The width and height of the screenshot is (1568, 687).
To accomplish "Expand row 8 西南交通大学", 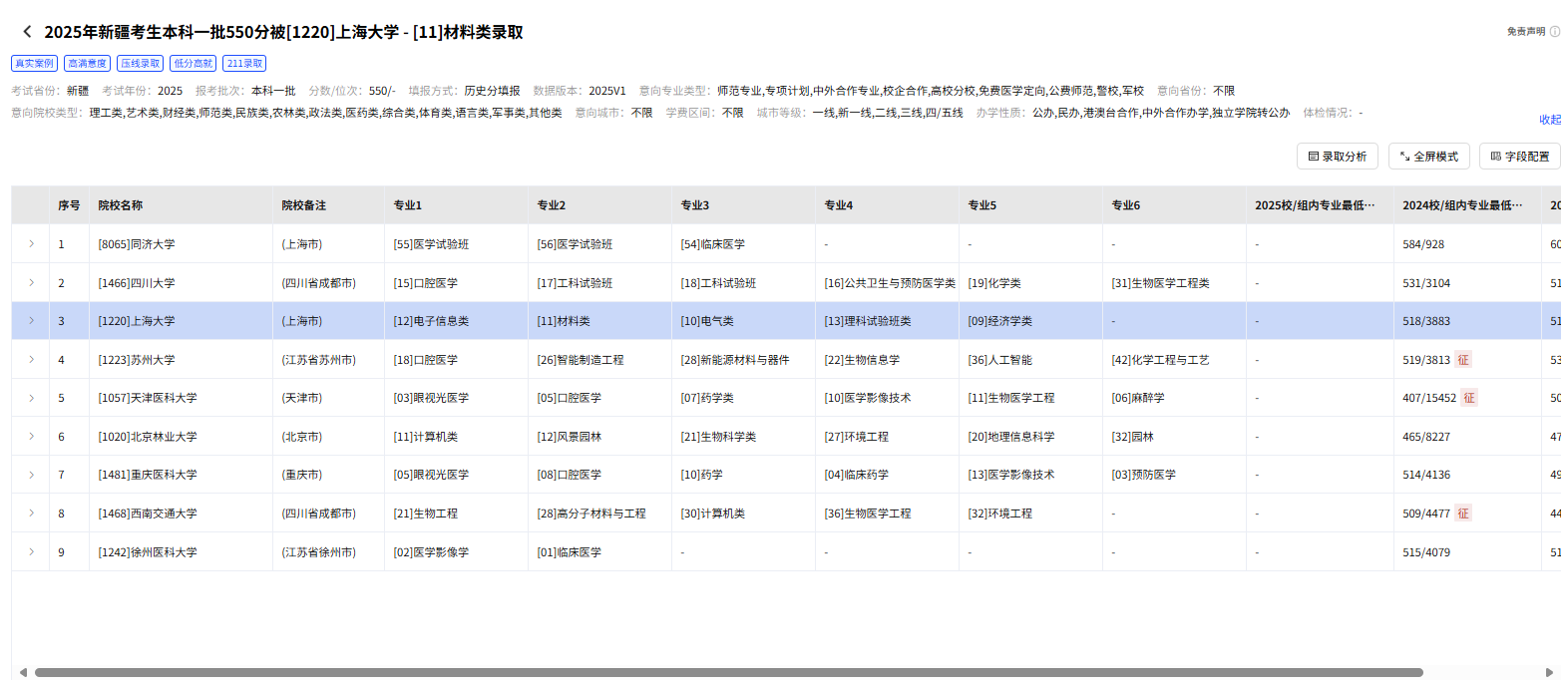I will coord(31,514).
